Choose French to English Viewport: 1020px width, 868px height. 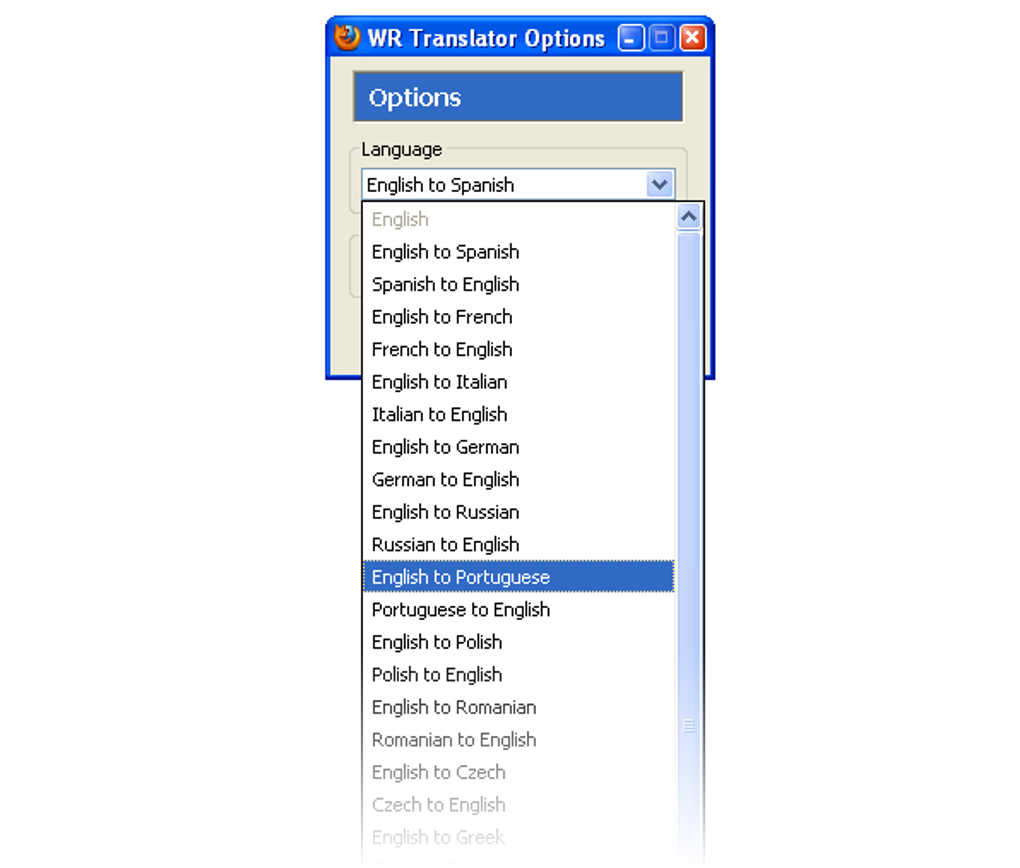pyautogui.click(x=442, y=349)
